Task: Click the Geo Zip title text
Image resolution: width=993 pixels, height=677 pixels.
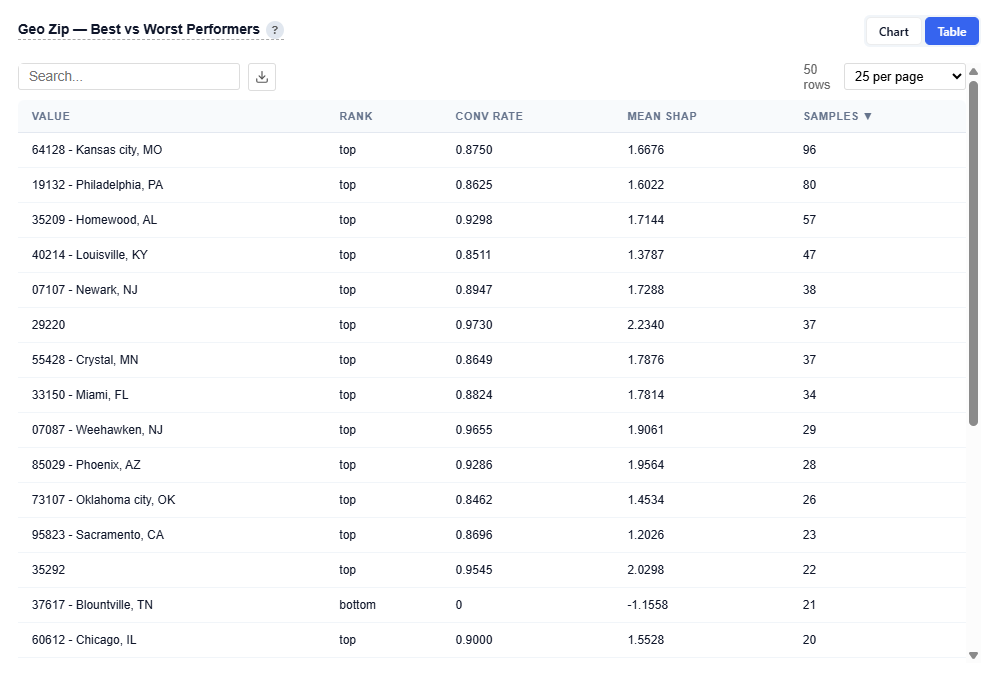Action: point(138,30)
